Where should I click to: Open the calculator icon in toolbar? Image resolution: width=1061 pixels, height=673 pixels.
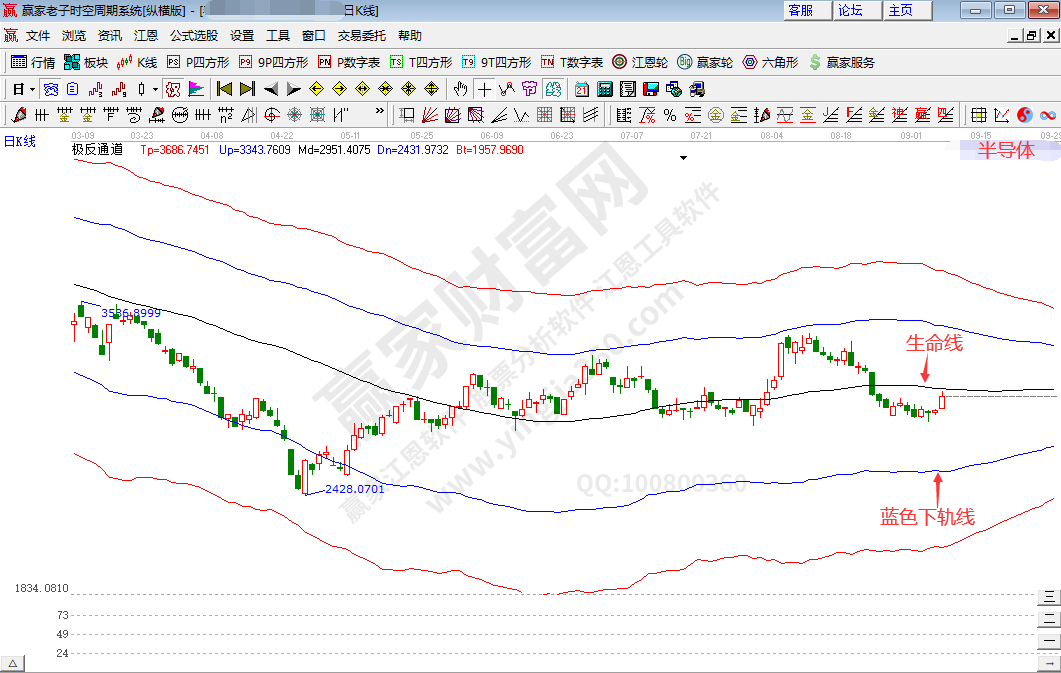(x=604, y=88)
